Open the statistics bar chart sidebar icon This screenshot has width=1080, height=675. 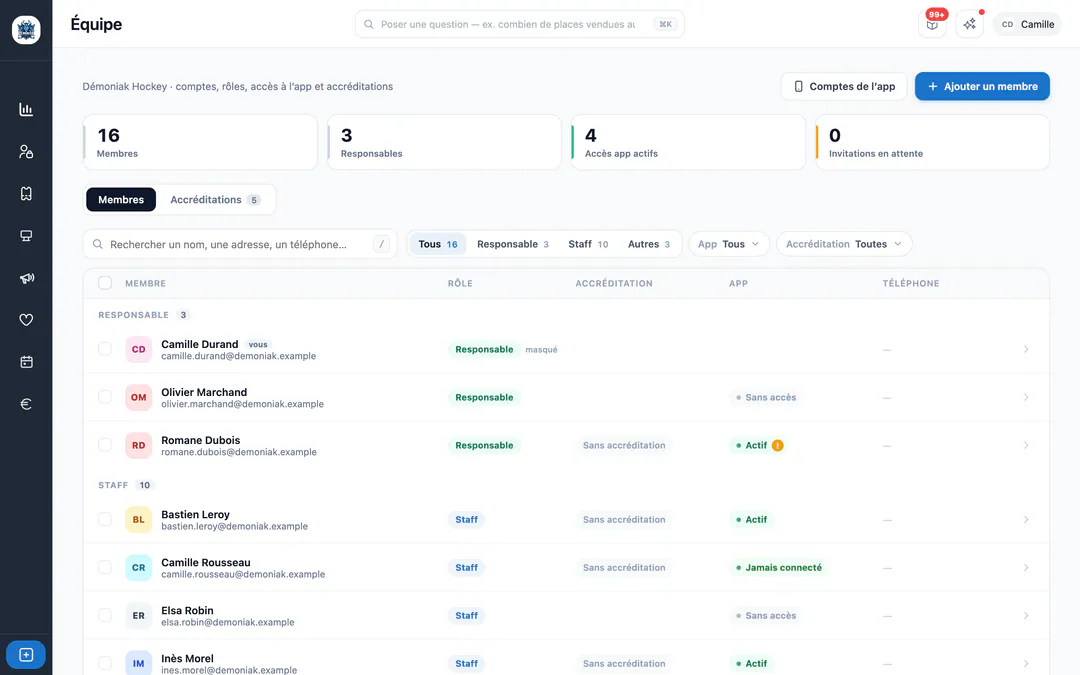click(26, 110)
